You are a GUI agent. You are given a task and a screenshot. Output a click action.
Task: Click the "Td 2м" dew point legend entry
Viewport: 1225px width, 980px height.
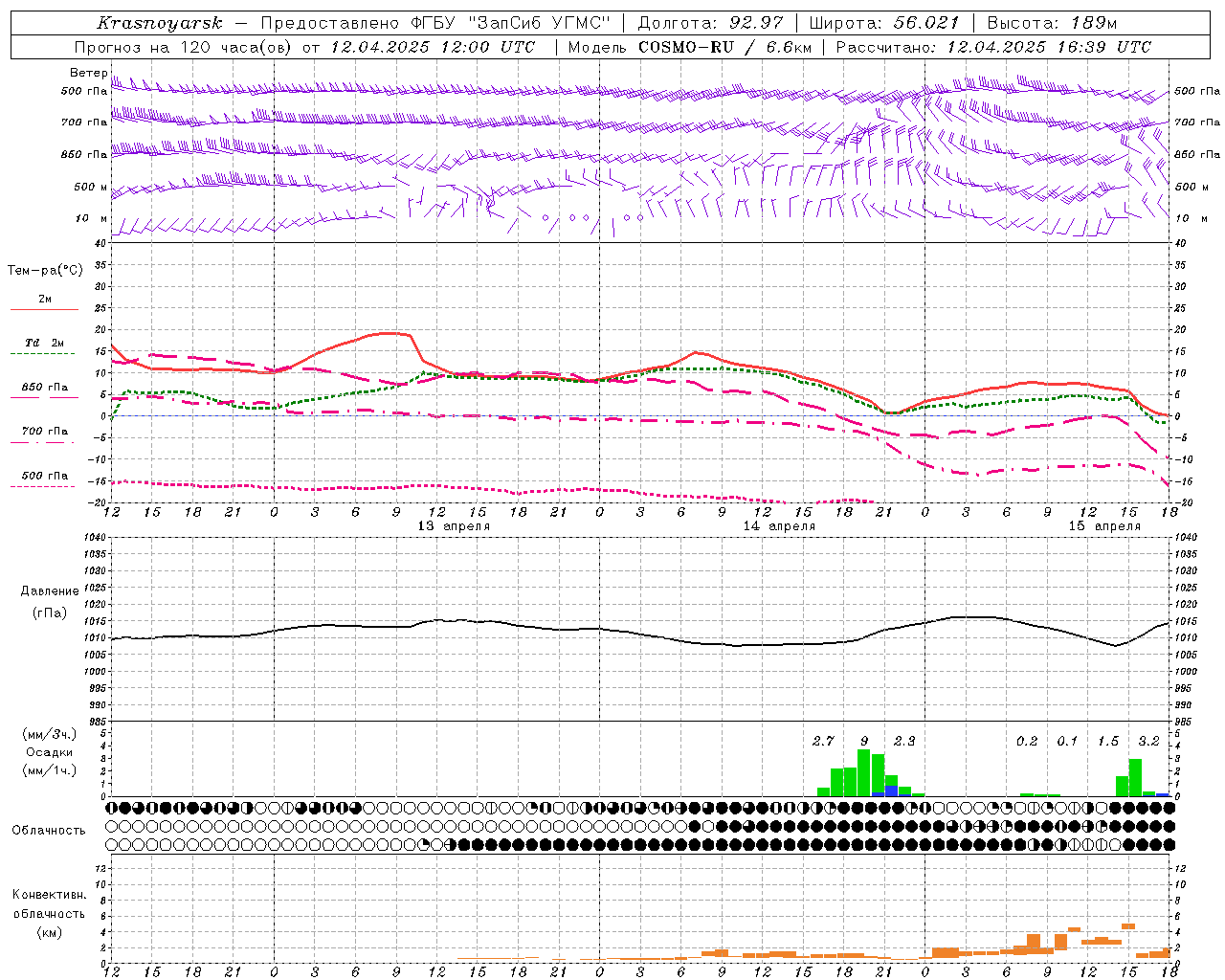pos(44,343)
